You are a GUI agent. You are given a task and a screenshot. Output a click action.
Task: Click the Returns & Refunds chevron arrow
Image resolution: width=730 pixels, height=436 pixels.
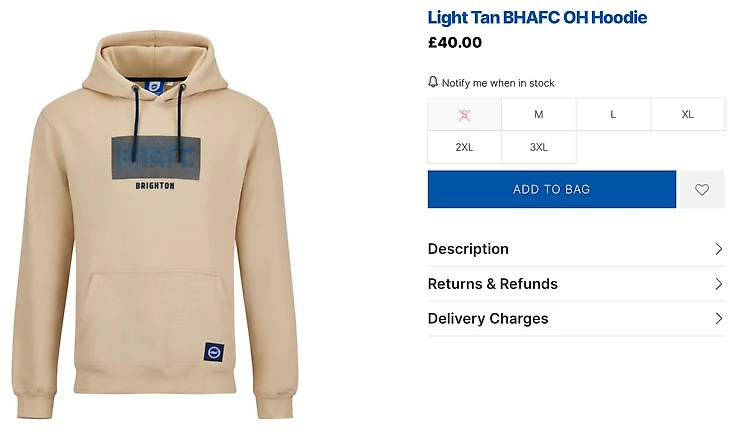click(x=718, y=284)
